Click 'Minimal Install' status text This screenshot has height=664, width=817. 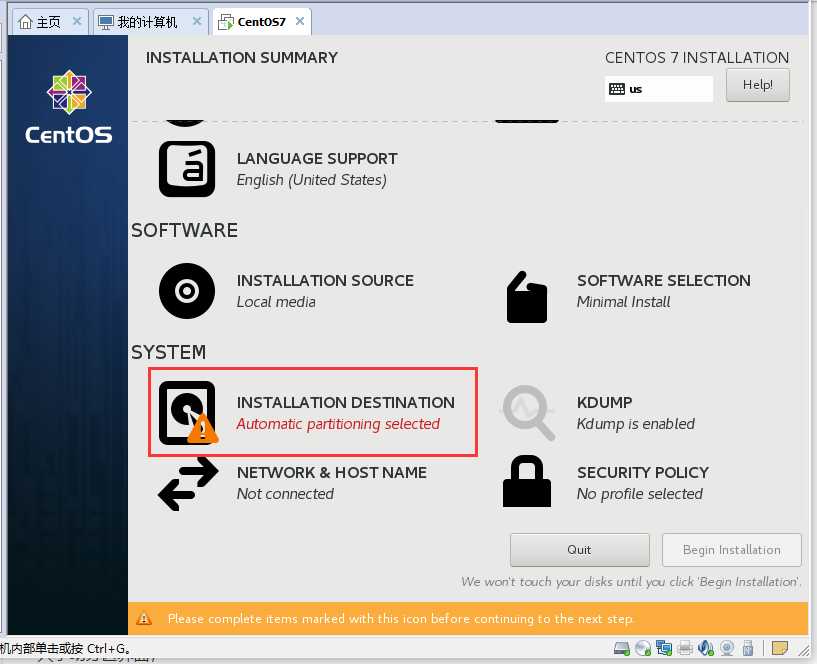click(x=624, y=302)
